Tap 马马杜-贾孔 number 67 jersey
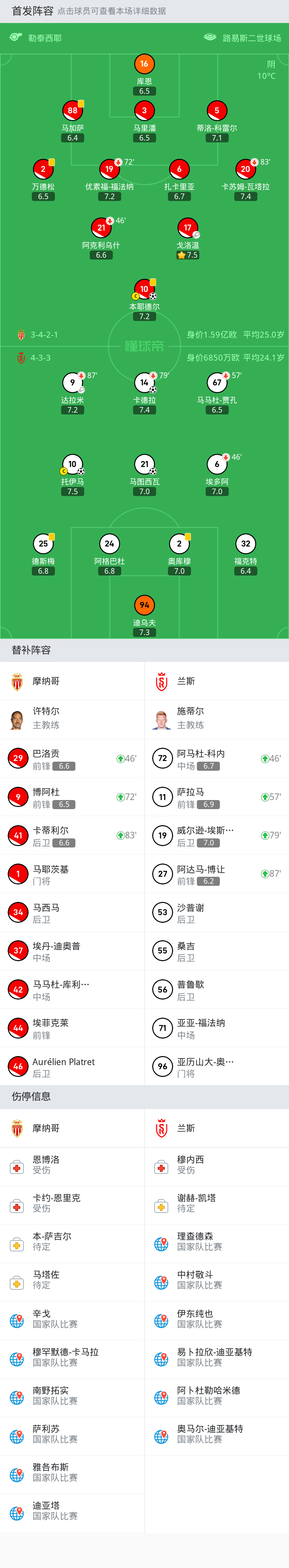This screenshot has width=289, height=1568. coord(216,382)
